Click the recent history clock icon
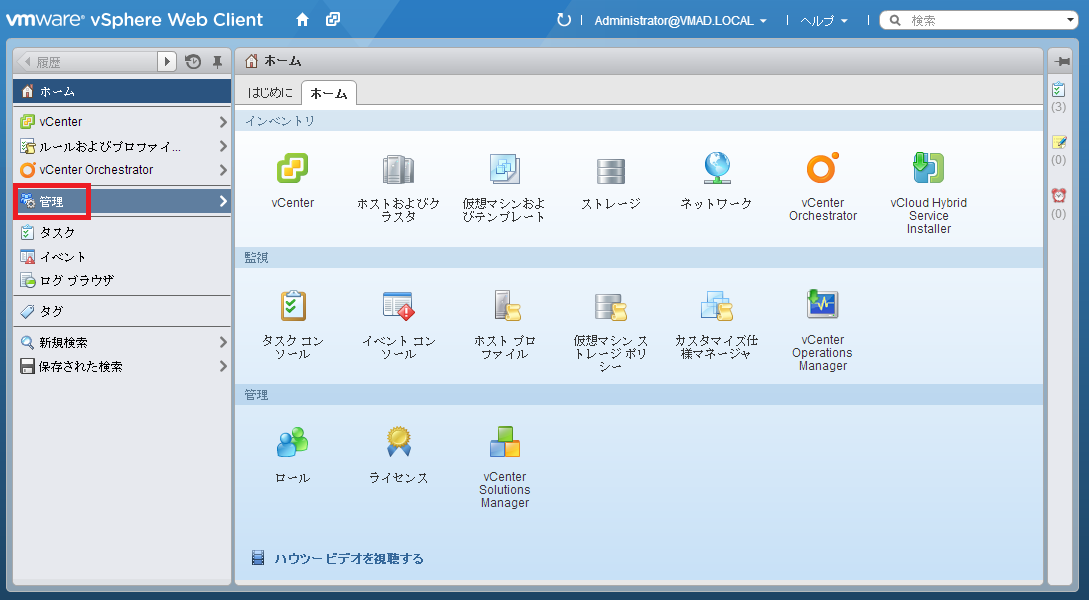This screenshot has width=1089, height=600. point(193,62)
